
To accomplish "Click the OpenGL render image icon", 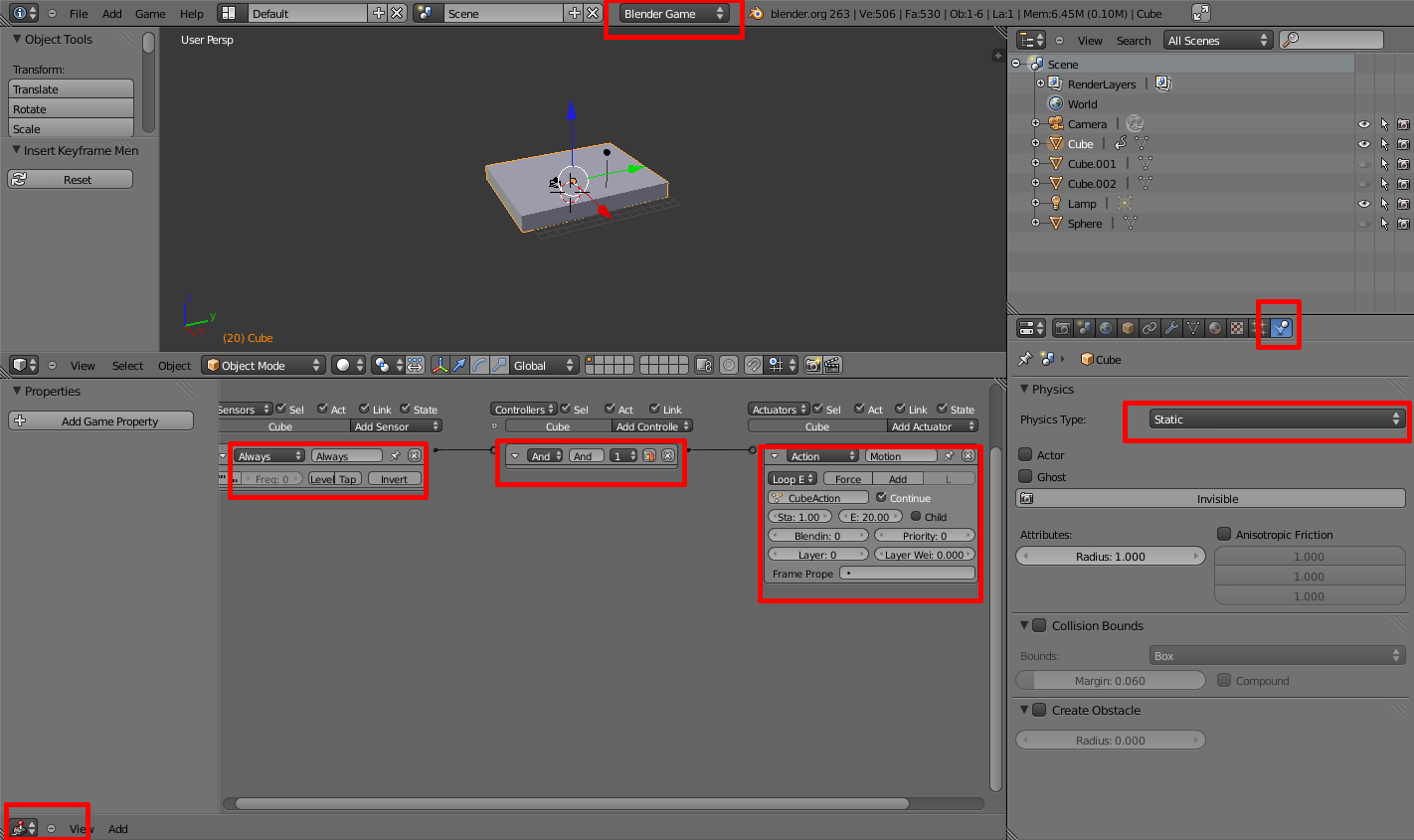I will click(x=812, y=365).
